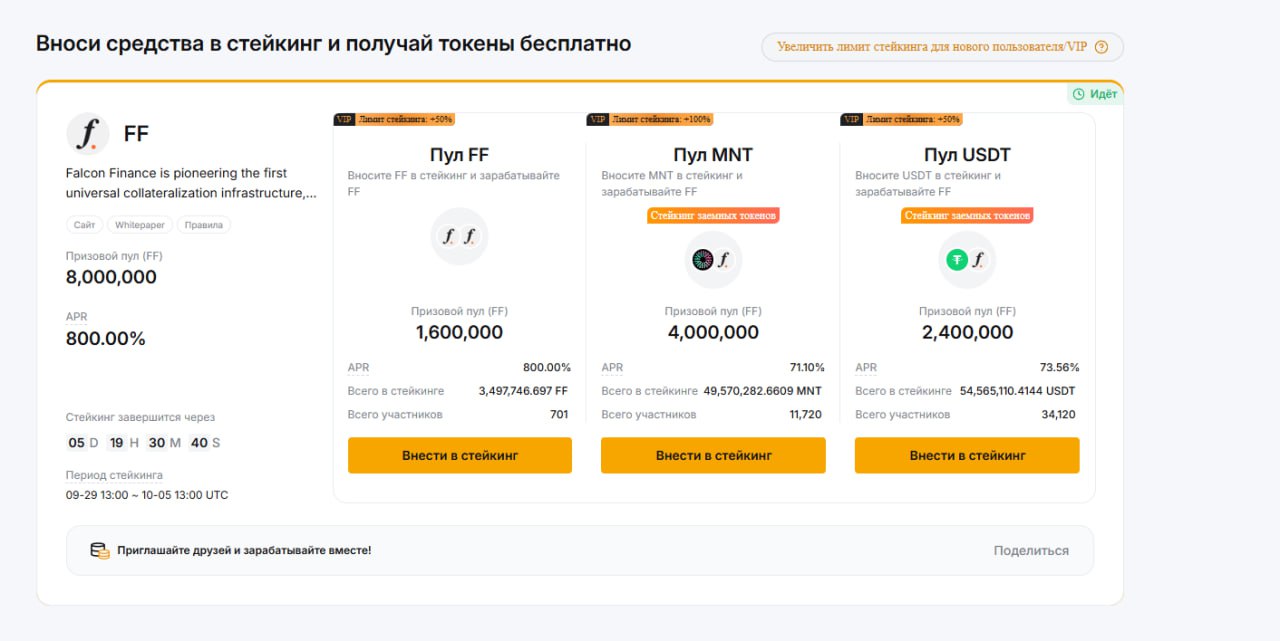
Task: Click VIP badge on the USDT pool
Action: (851, 119)
